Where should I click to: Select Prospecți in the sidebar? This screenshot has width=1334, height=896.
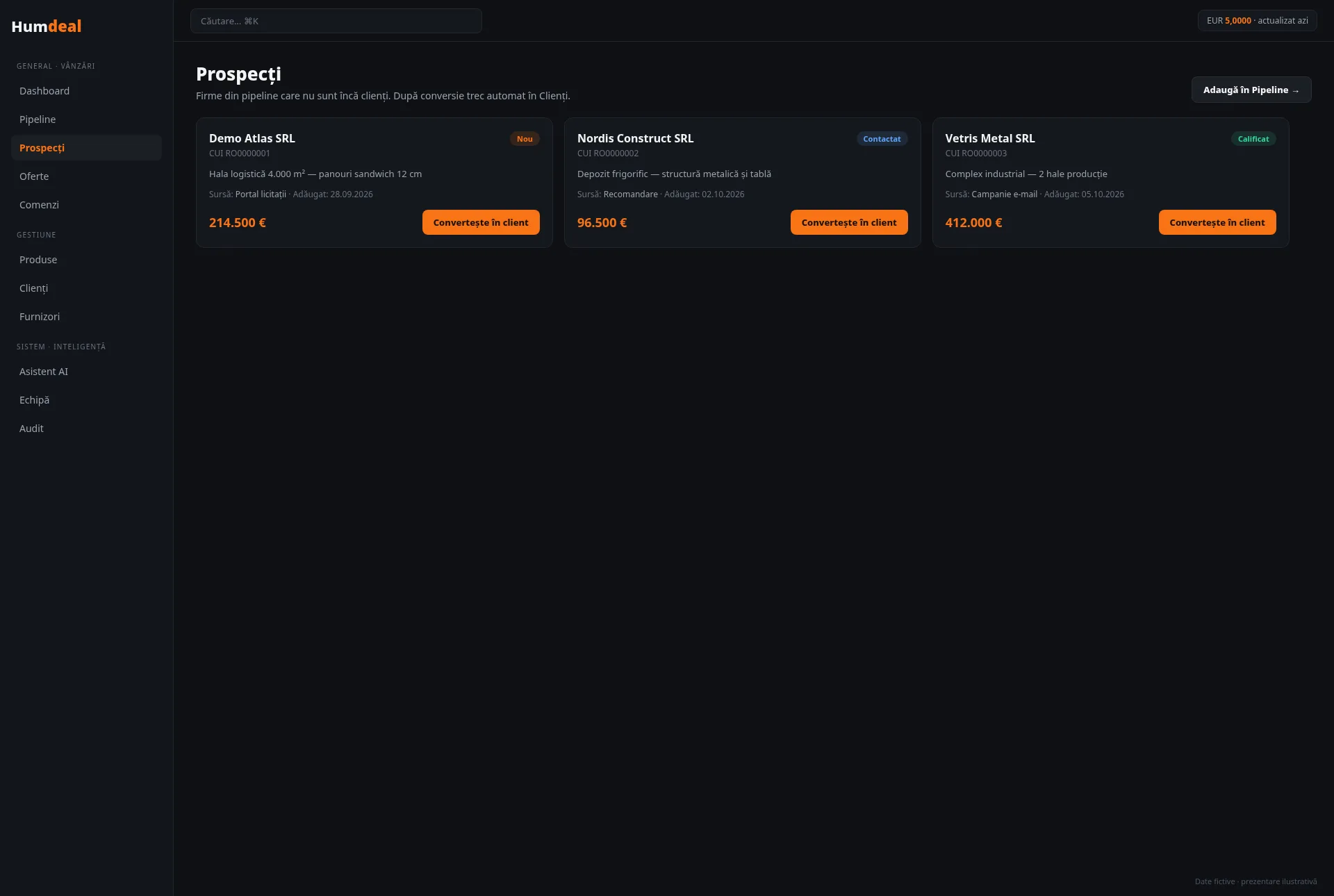[x=86, y=148]
